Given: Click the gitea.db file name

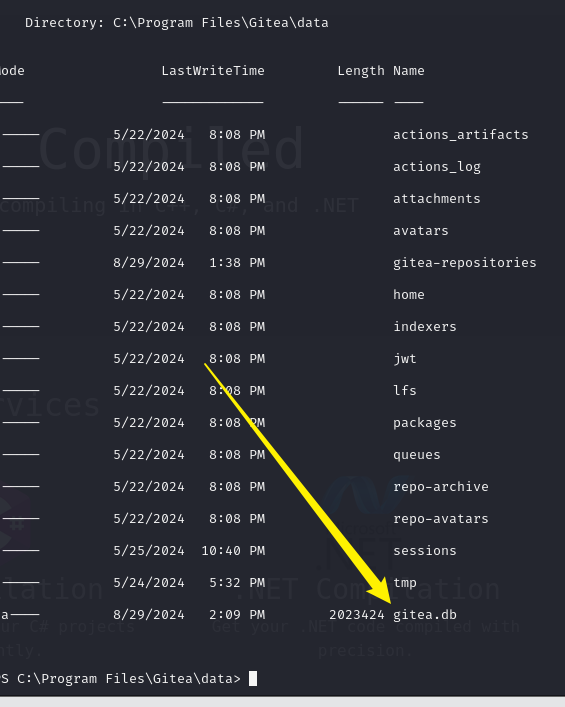Looking at the screenshot, I should 425,615.
